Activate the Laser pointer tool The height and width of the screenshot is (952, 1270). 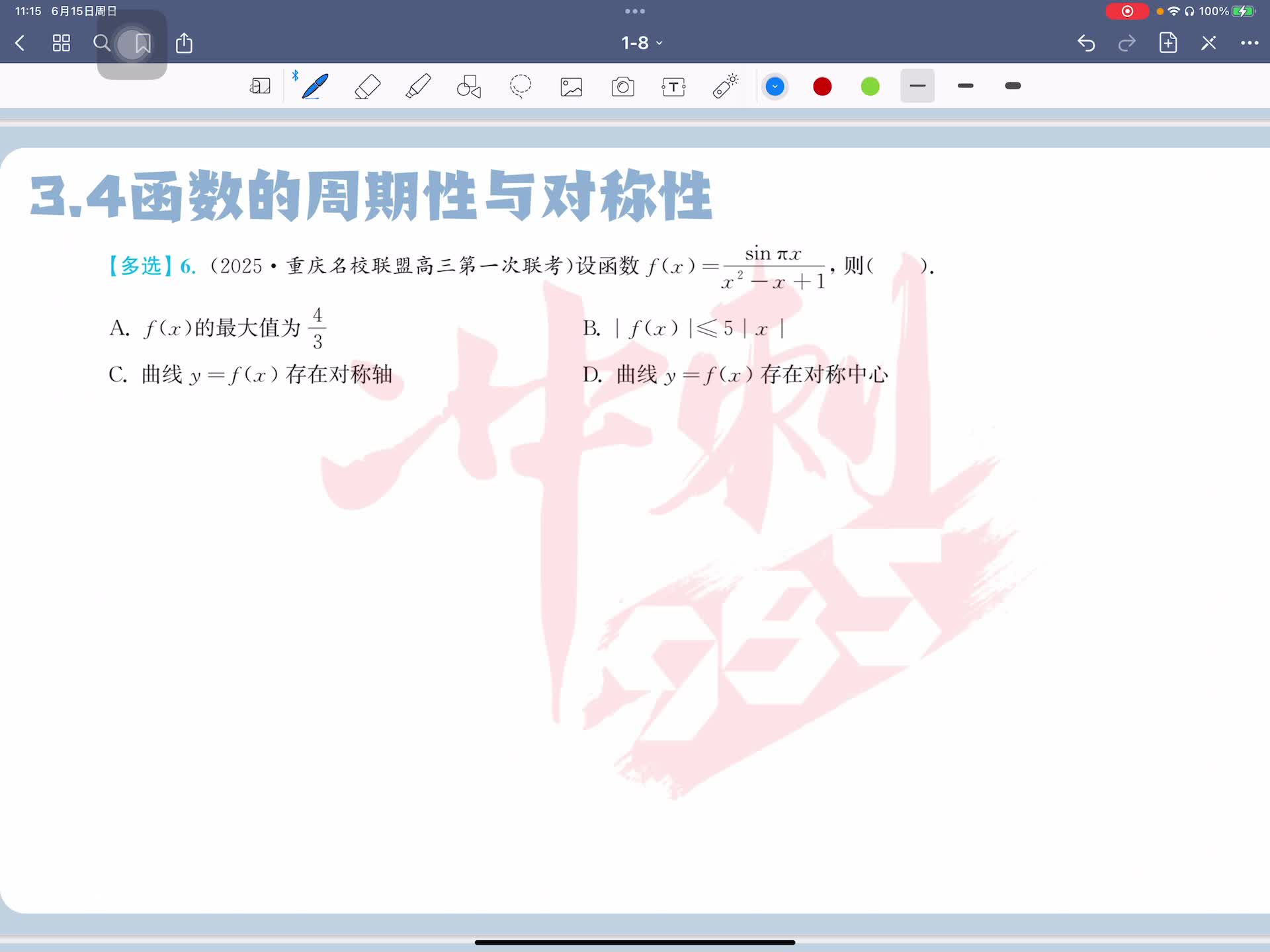click(x=725, y=87)
